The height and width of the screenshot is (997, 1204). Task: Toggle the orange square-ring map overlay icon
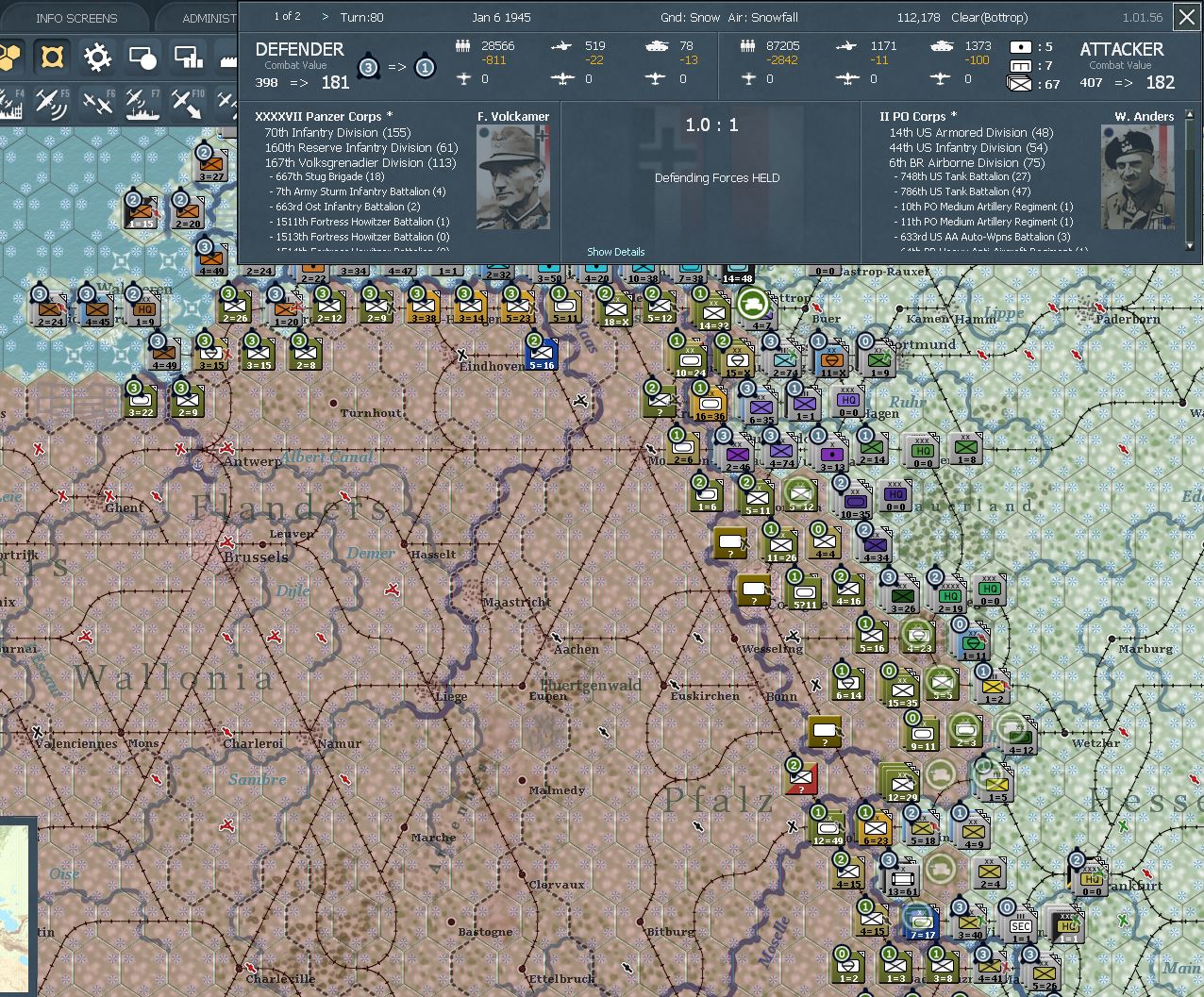(x=52, y=58)
